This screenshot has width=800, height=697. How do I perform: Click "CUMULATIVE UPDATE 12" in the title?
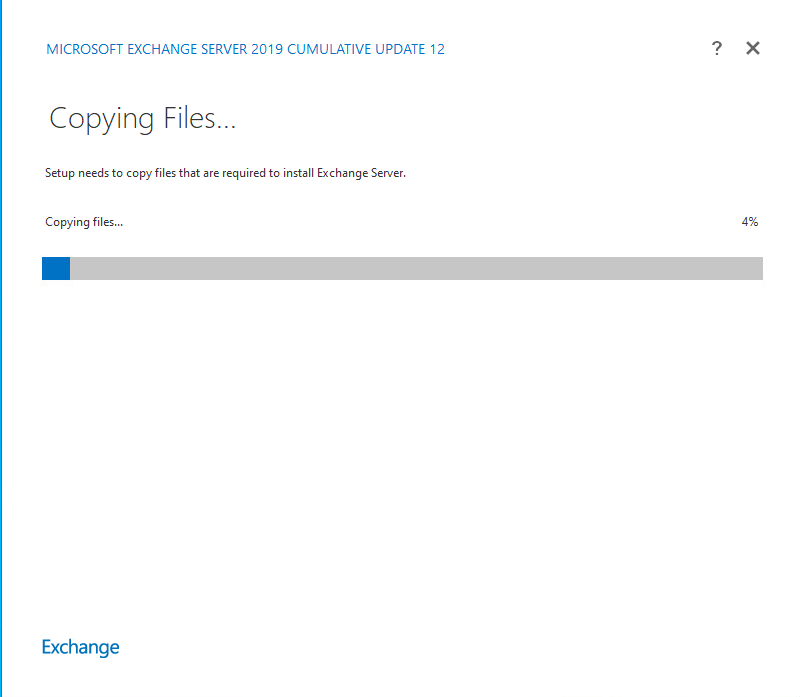(x=365, y=50)
